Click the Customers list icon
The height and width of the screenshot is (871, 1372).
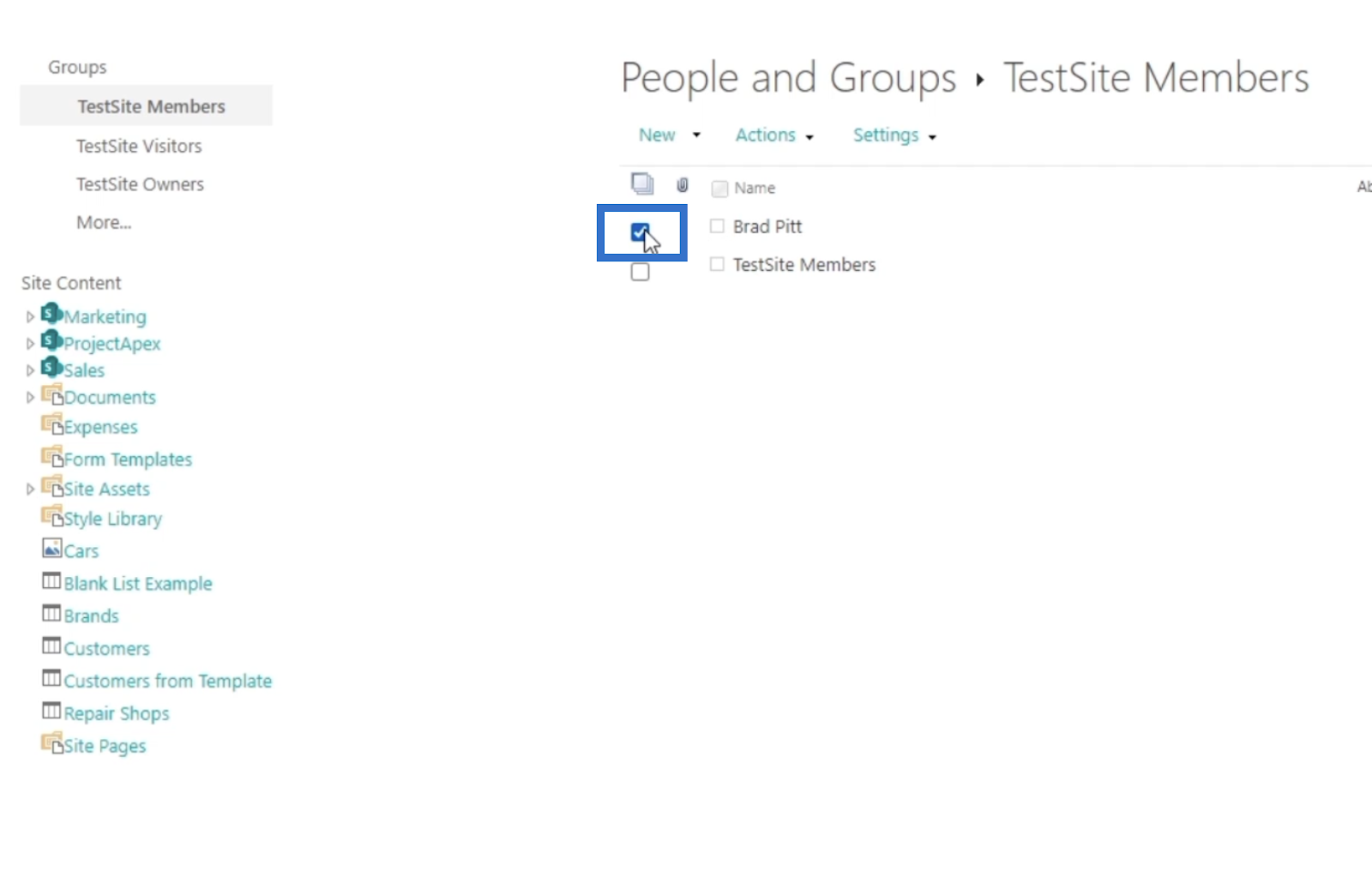click(51, 646)
